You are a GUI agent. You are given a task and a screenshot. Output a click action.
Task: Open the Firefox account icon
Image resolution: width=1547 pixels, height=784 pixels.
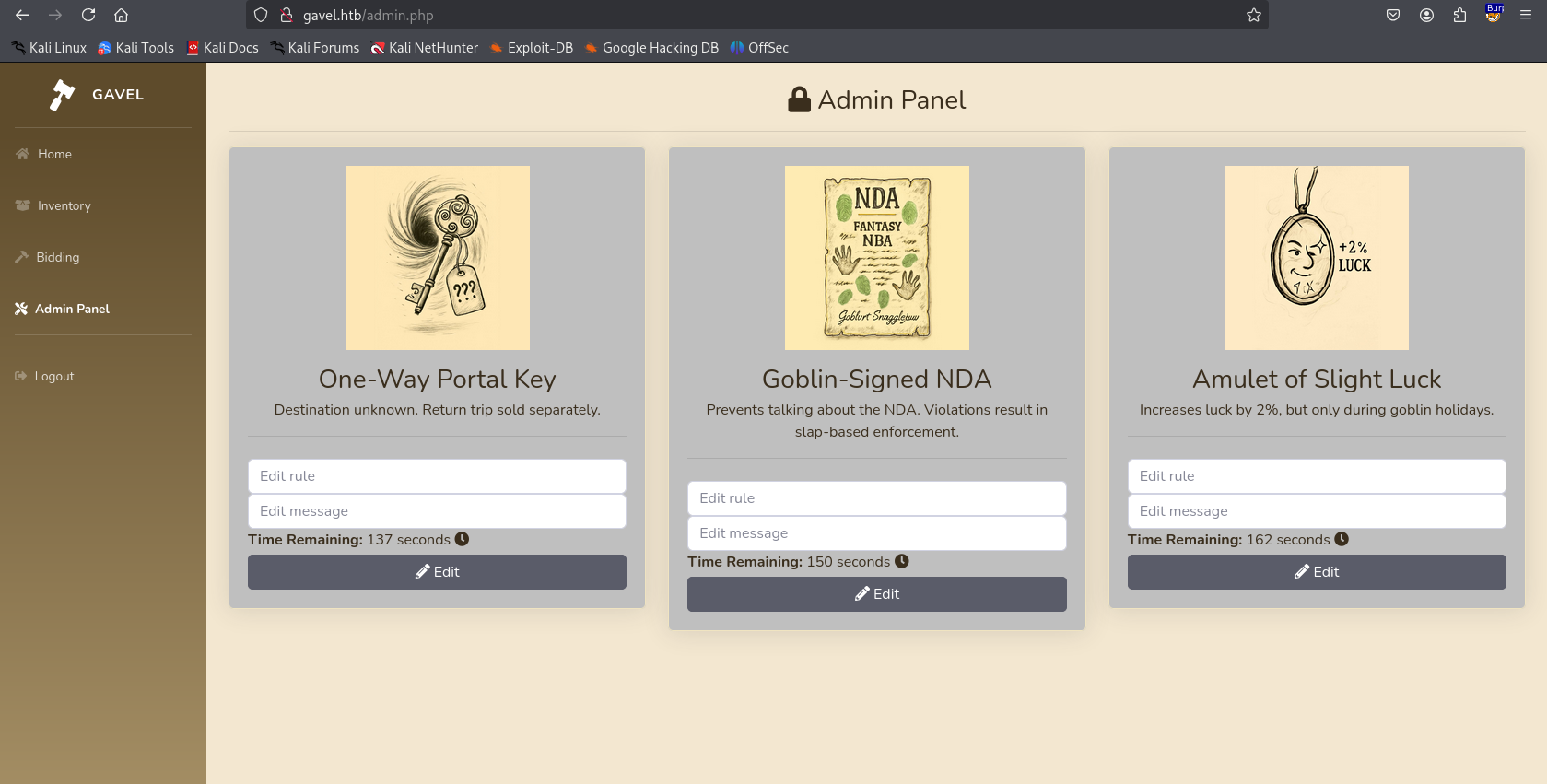click(1426, 15)
